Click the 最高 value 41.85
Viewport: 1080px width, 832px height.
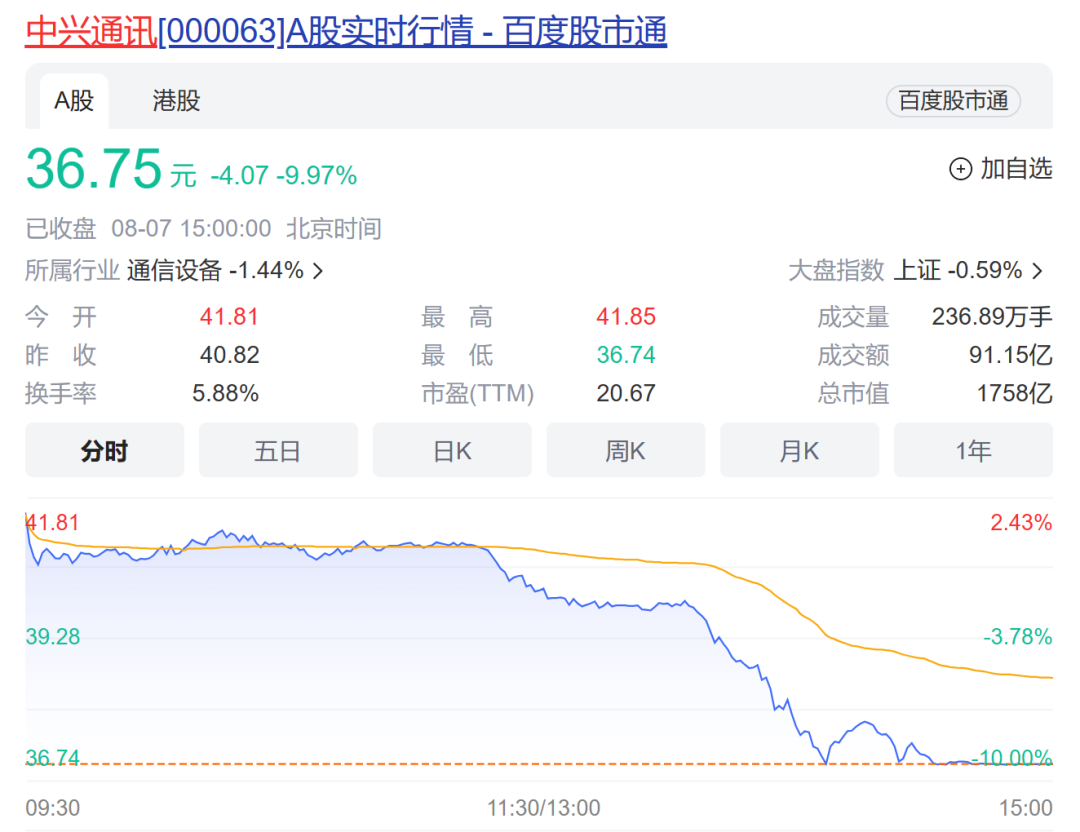click(625, 317)
